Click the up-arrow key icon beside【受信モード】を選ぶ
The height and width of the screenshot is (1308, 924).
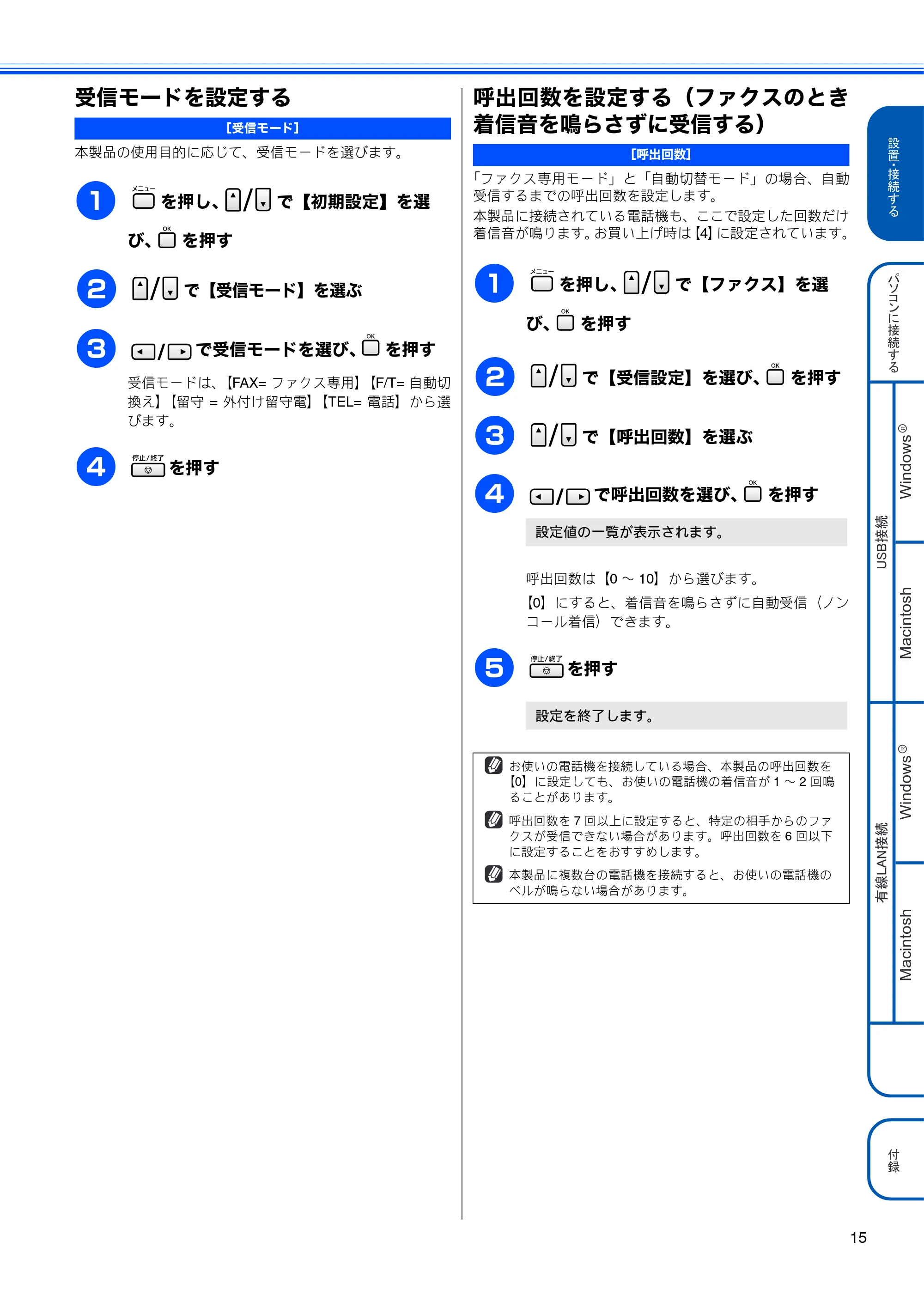tap(140, 288)
